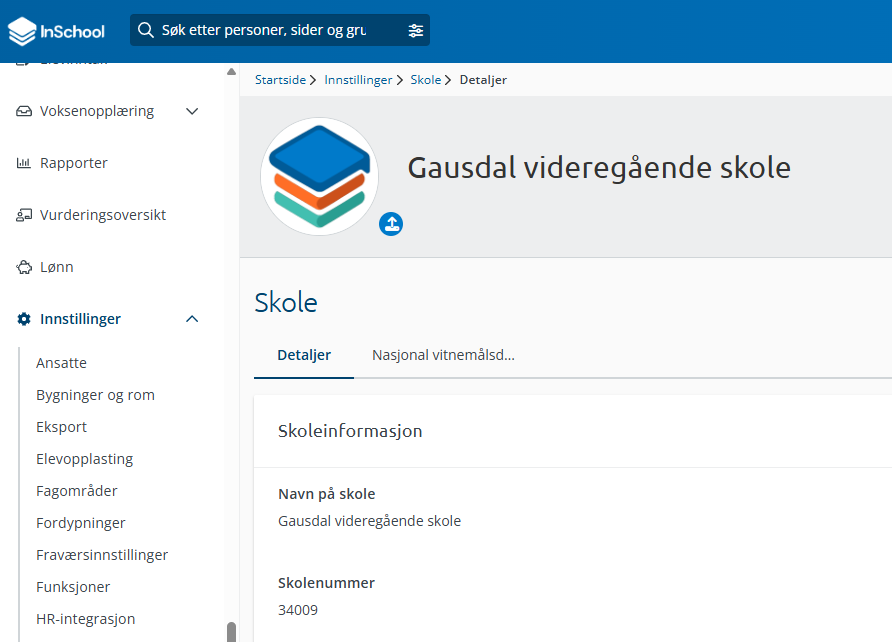Open Vurderingsoversikt in the sidebar
The image size is (892, 642).
pyautogui.click(x=103, y=215)
